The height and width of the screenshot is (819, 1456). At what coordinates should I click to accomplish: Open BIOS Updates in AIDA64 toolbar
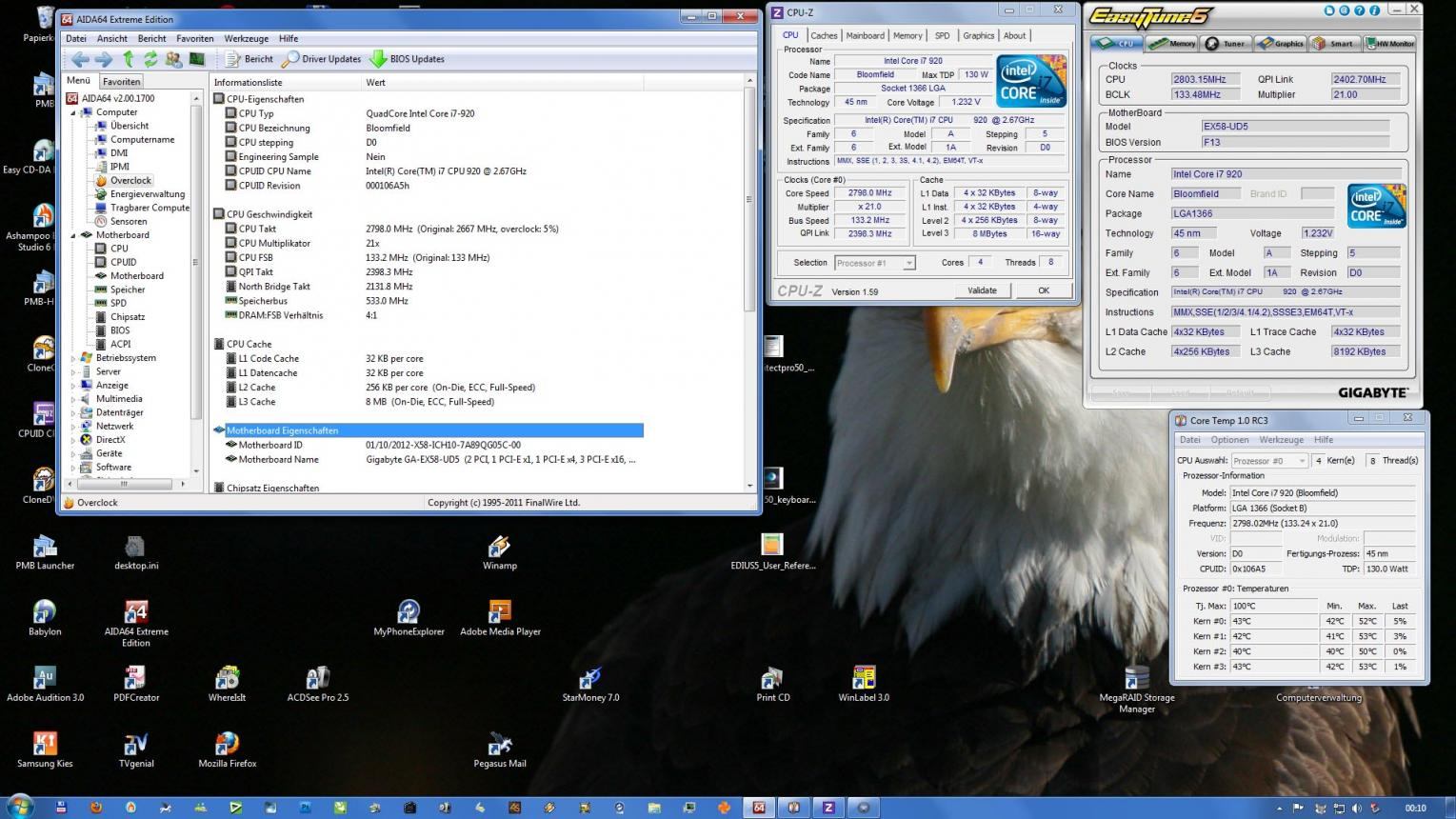(407, 59)
